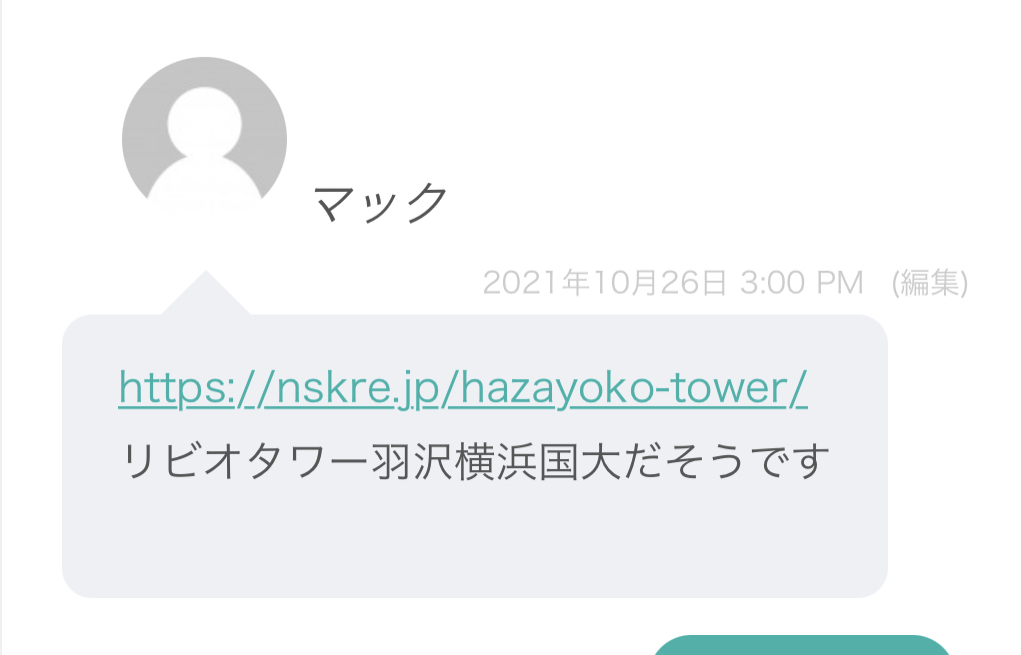Click the 2021年10月26日 date text
Screen dimensions: 1021x655
pos(605,283)
